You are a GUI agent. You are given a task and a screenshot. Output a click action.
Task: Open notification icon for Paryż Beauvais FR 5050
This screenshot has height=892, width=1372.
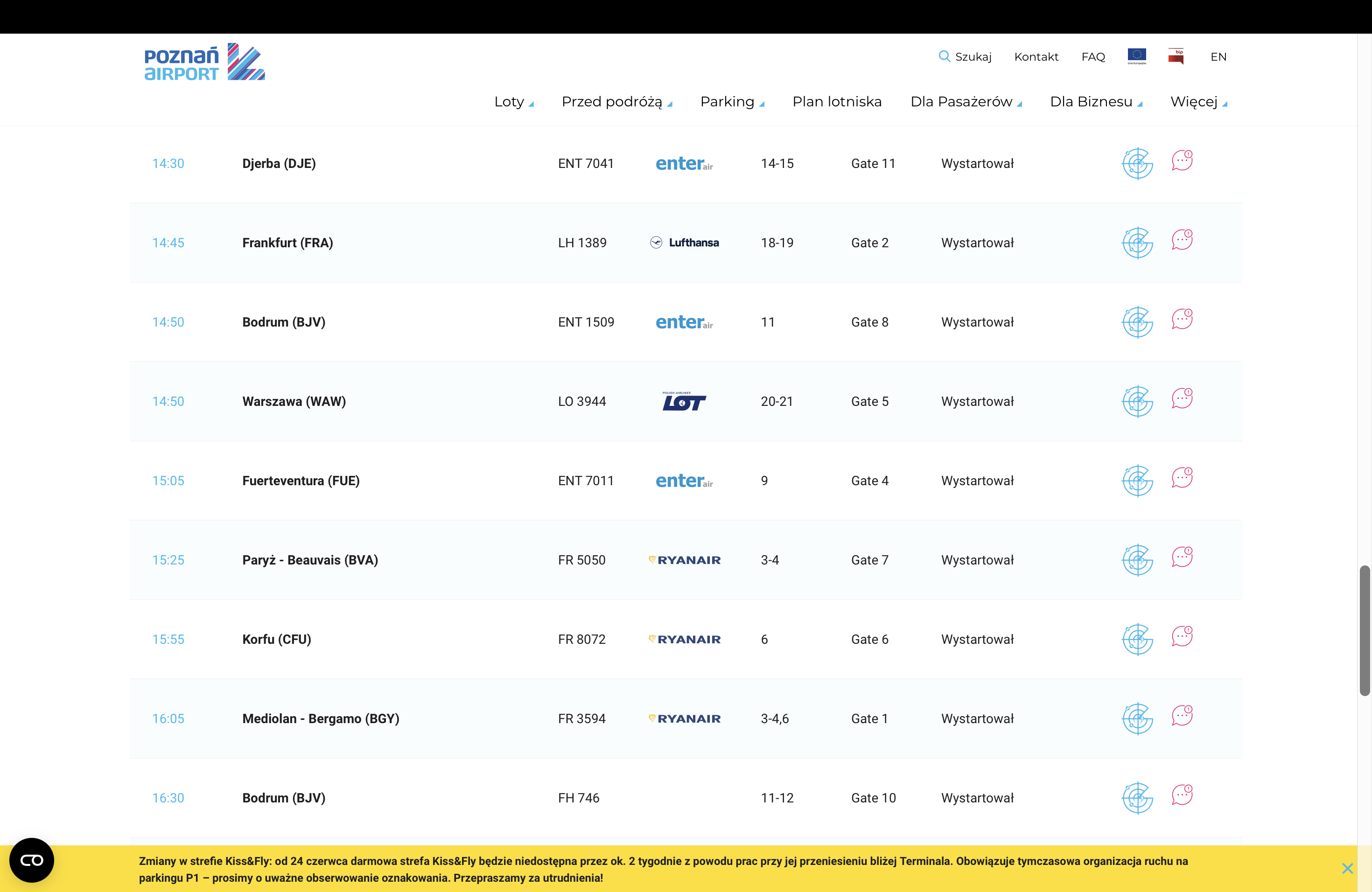[1182, 557]
